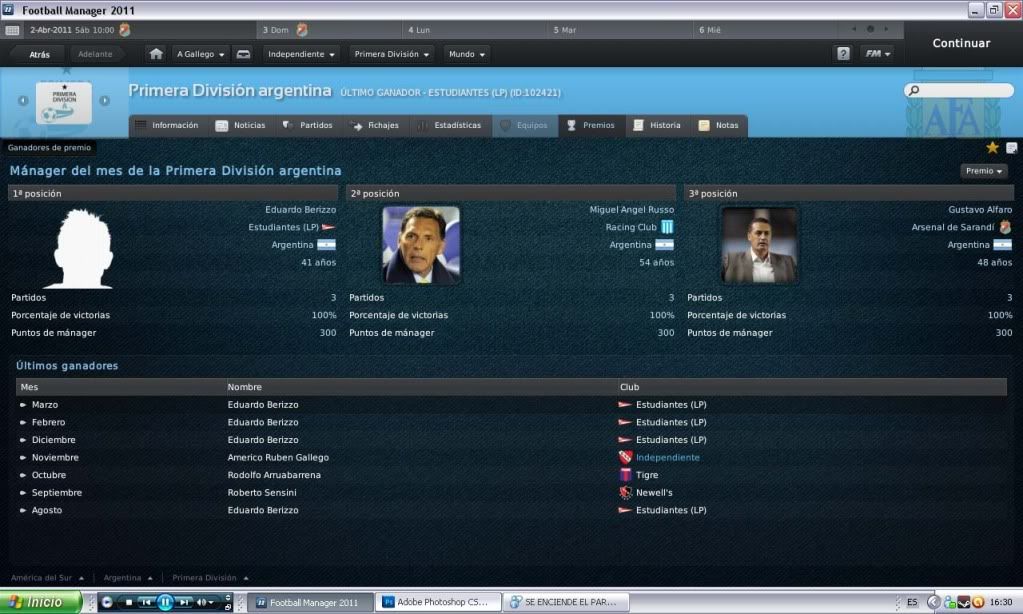Open Rodolfo Arruabarrena in winners list

click(274, 475)
